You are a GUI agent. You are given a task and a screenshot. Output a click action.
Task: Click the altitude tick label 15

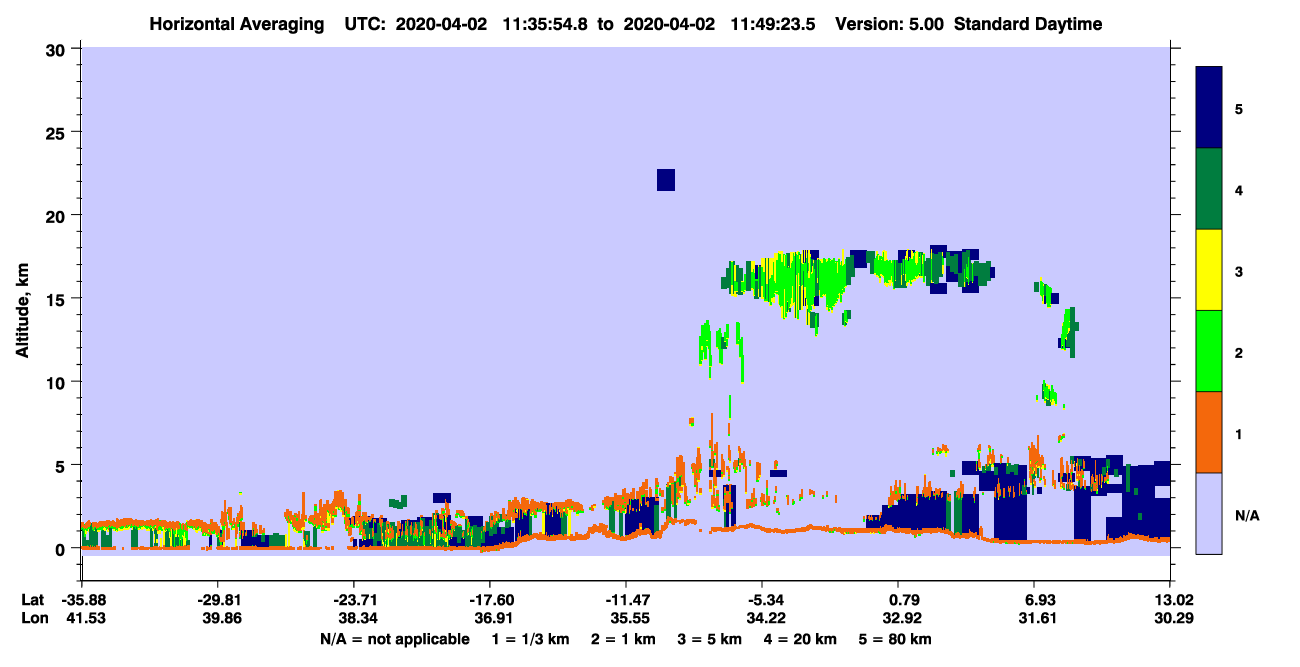[58, 299]
